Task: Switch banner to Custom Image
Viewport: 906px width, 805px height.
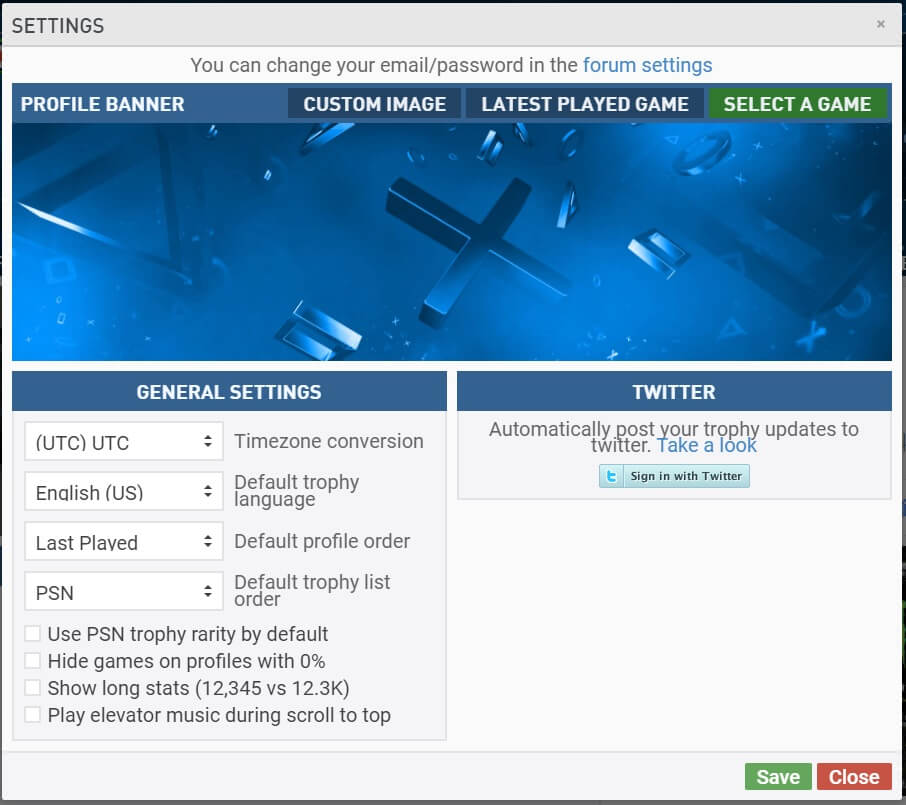Action: 374,104
